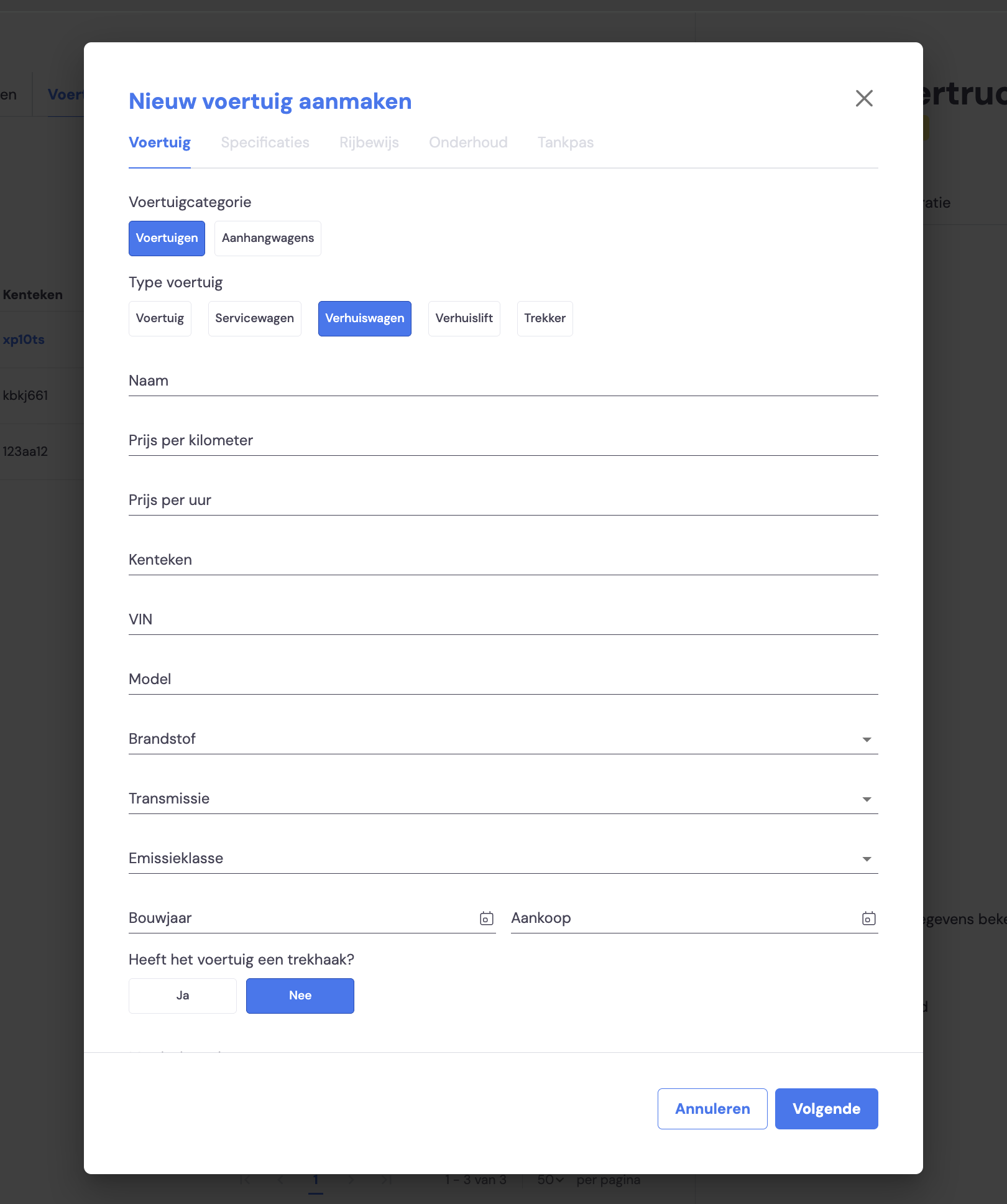The height and width of the screenshot is (1204, 1007).
Task: Close the Nieuw voertuig aanmaken dialog
Action: click(x=864, y=98)
